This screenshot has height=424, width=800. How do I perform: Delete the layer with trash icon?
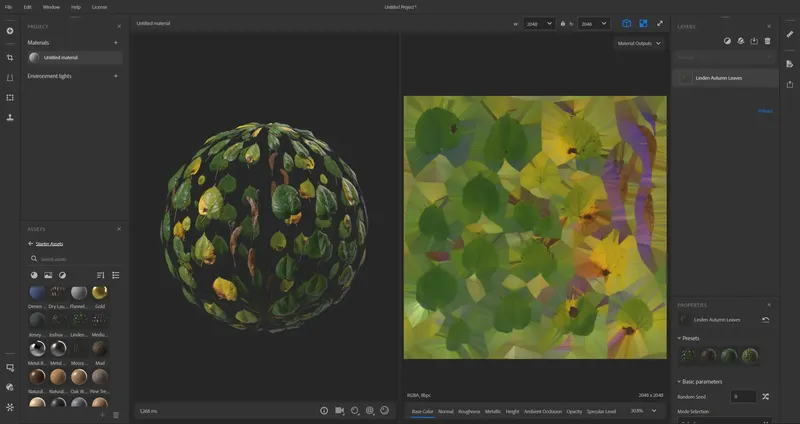coord(767,41)
